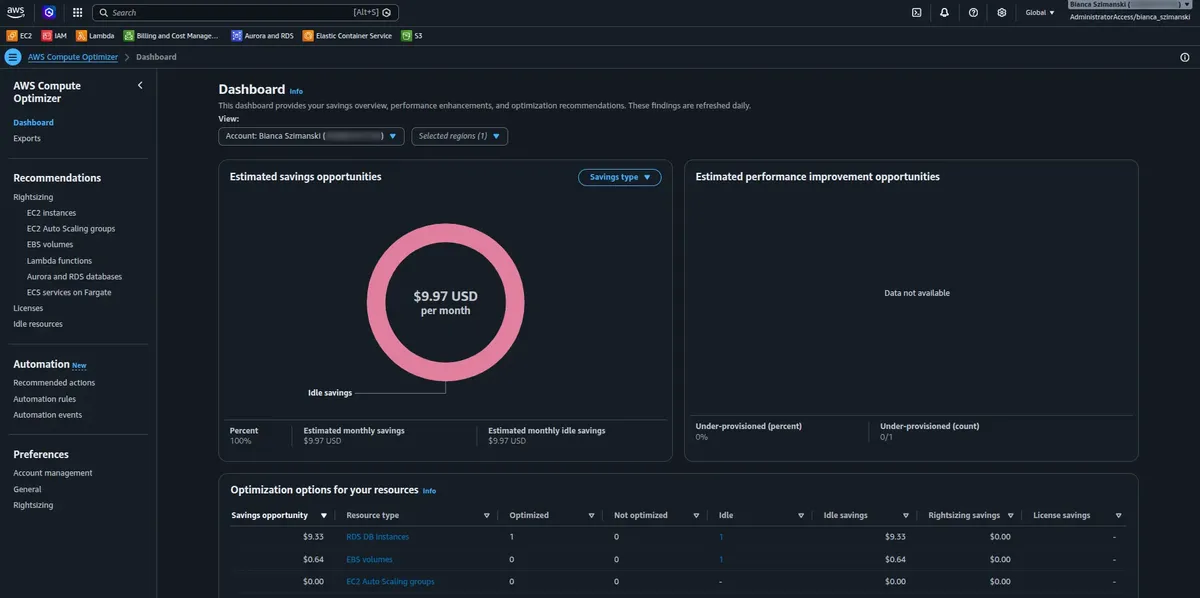
Task: Open the IAM shortcut in favorites bar
Action: (55, 35)
